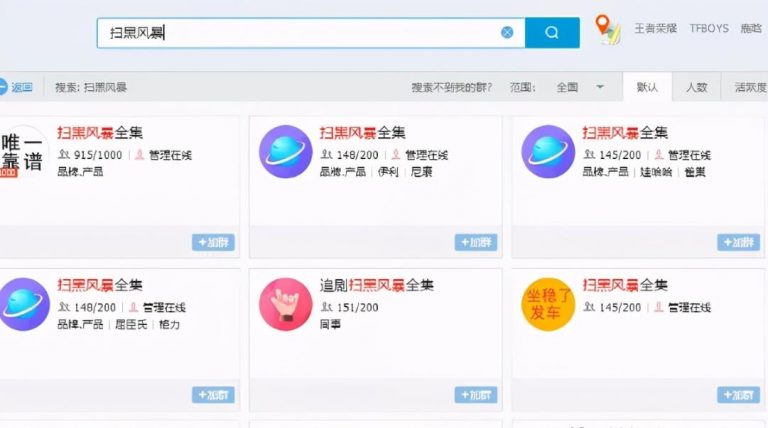Open the yellow 坐稳了发车 group avatar
Viewport: 768px width, 428px height.
click(547, 303)
